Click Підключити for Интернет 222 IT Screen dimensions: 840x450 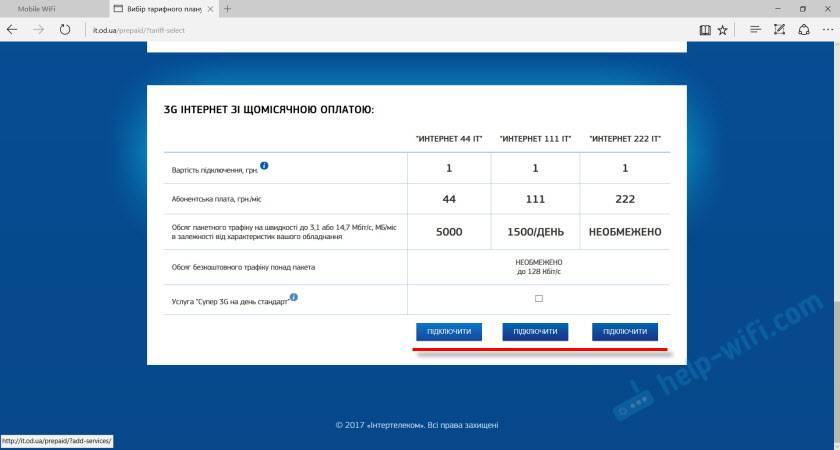pyautogui.click(x=625, y=332)
